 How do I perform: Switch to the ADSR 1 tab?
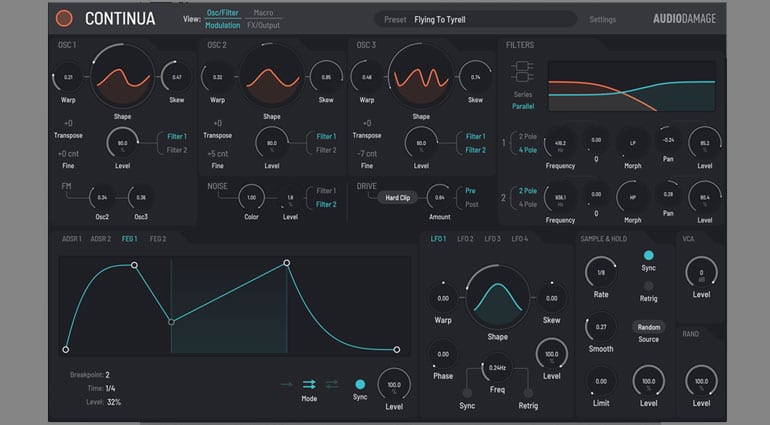(72, 239)
